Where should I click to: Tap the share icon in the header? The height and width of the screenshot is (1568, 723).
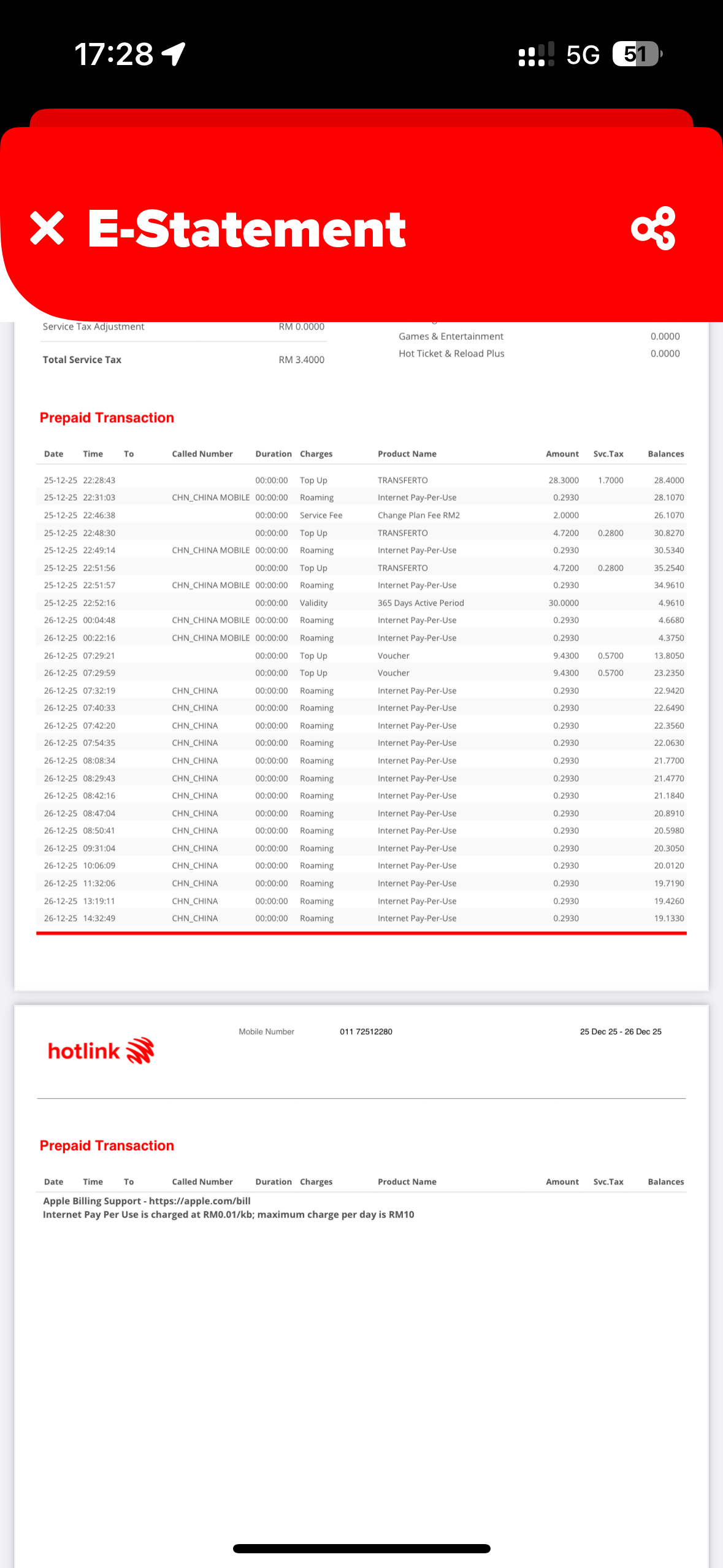point(653,228)
